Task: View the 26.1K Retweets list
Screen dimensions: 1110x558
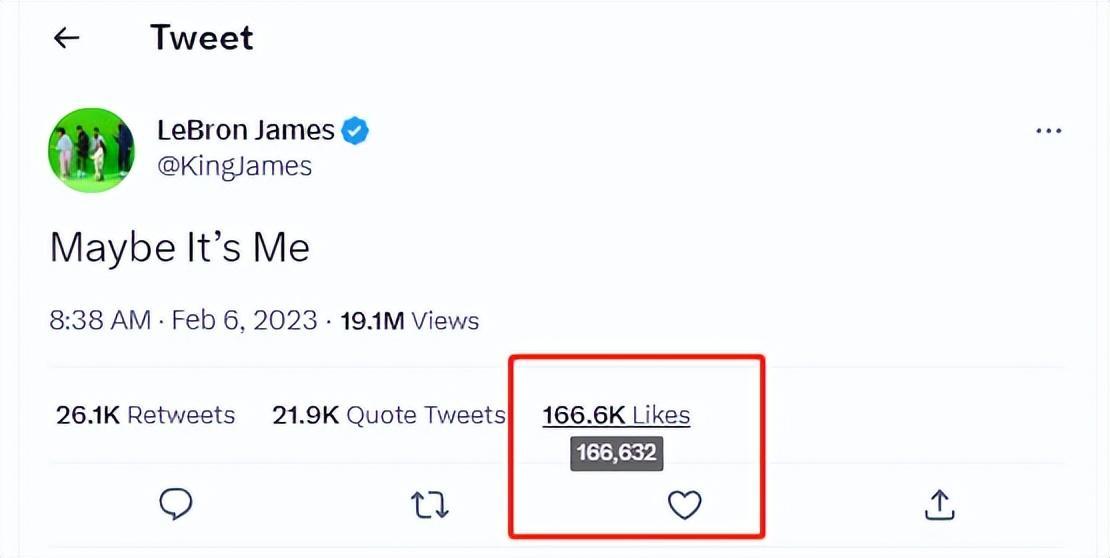Action: tap(146, 415)
